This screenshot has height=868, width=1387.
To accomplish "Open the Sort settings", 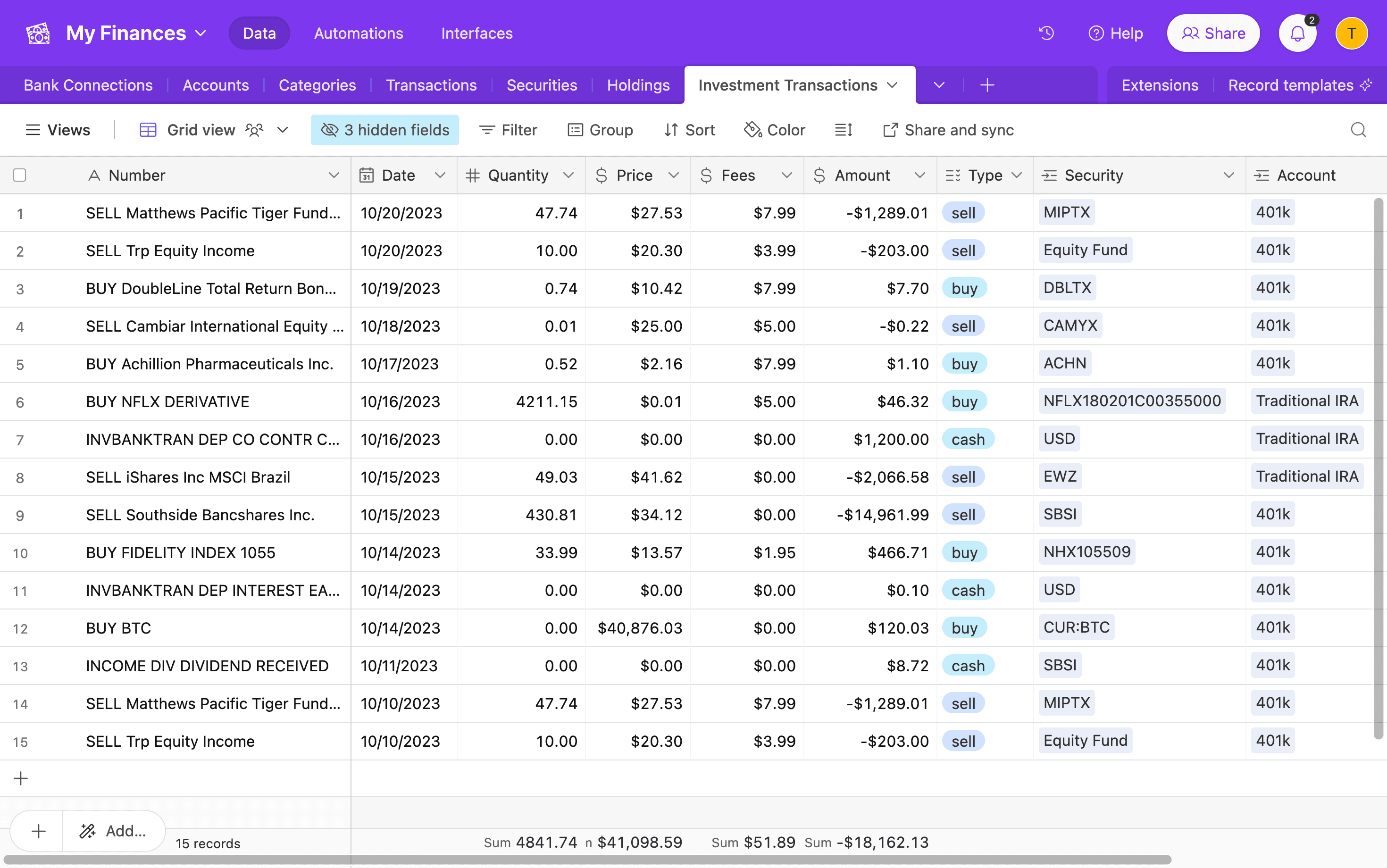I will [x=689, y=130].
